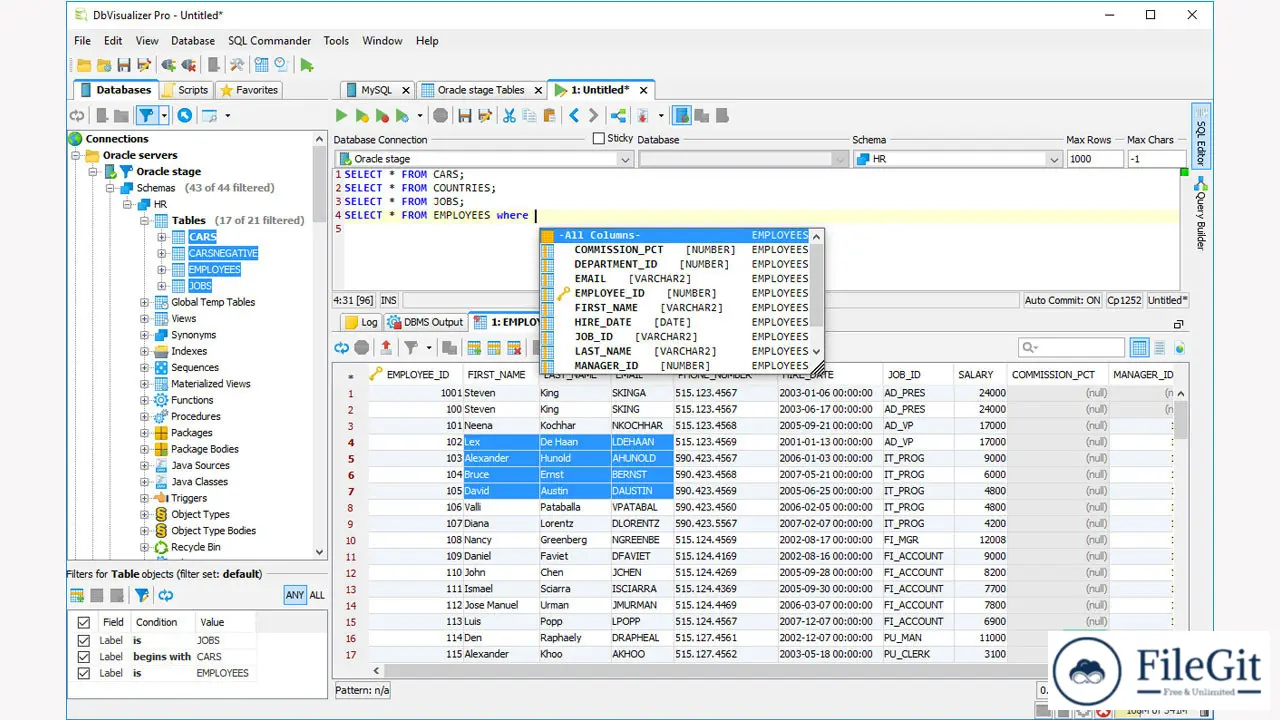Click the blue circular locate-object icon
The width and height of the screenshot is (1280, 720).
coord(184,116)
